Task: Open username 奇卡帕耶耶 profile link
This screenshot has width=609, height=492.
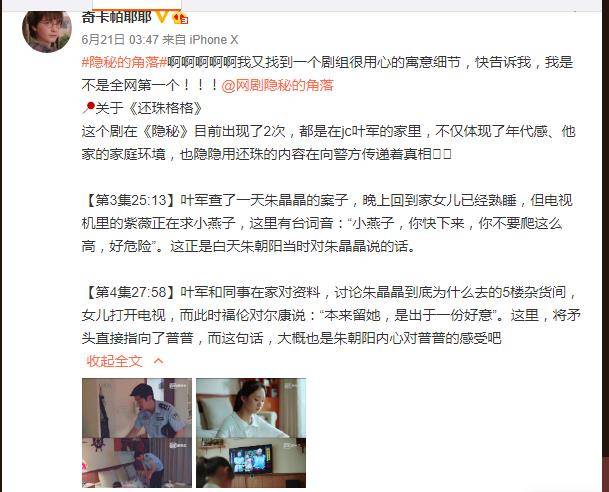Action: (x=117, y=17)
